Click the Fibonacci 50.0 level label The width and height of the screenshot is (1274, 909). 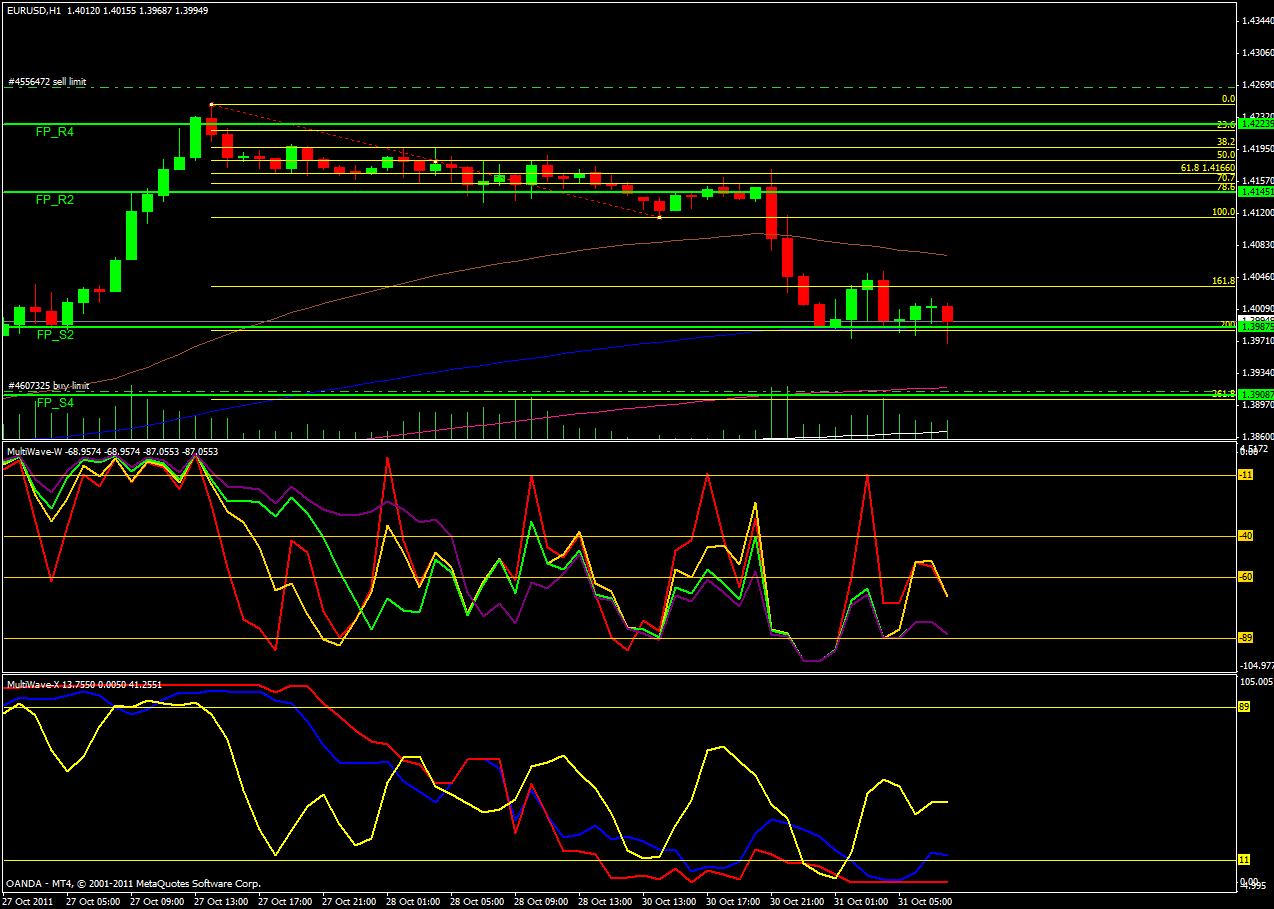point(1226,155)
